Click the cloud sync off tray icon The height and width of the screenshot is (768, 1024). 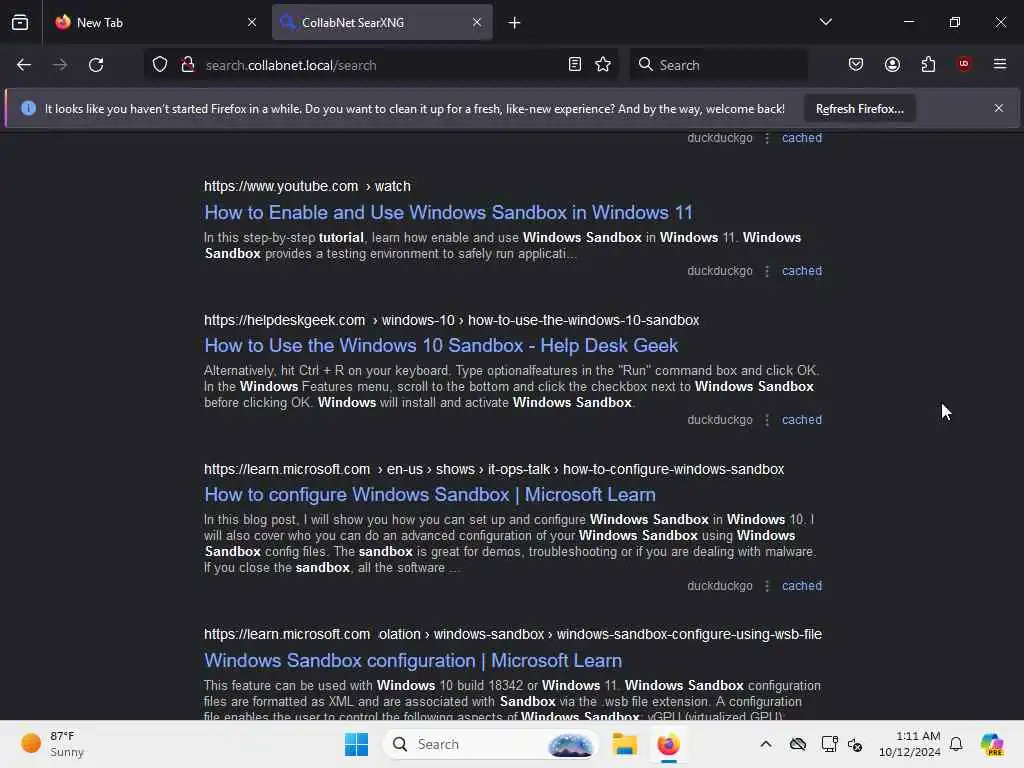[x=797, y=744]
